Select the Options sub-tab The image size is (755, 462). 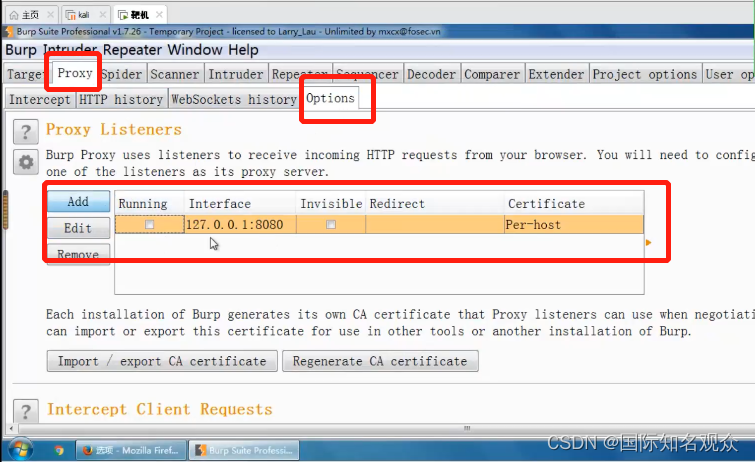click(330, 98)
